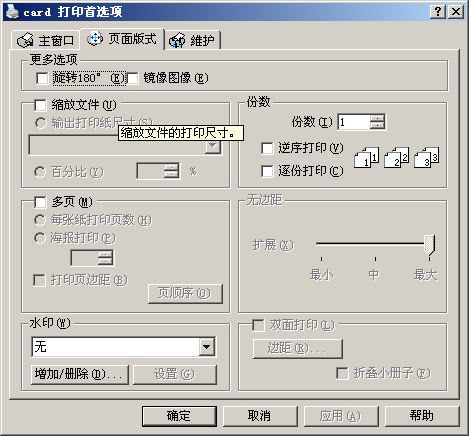Enable the 旋转180° checkbox
469x436 pixels.
[42, 79]
